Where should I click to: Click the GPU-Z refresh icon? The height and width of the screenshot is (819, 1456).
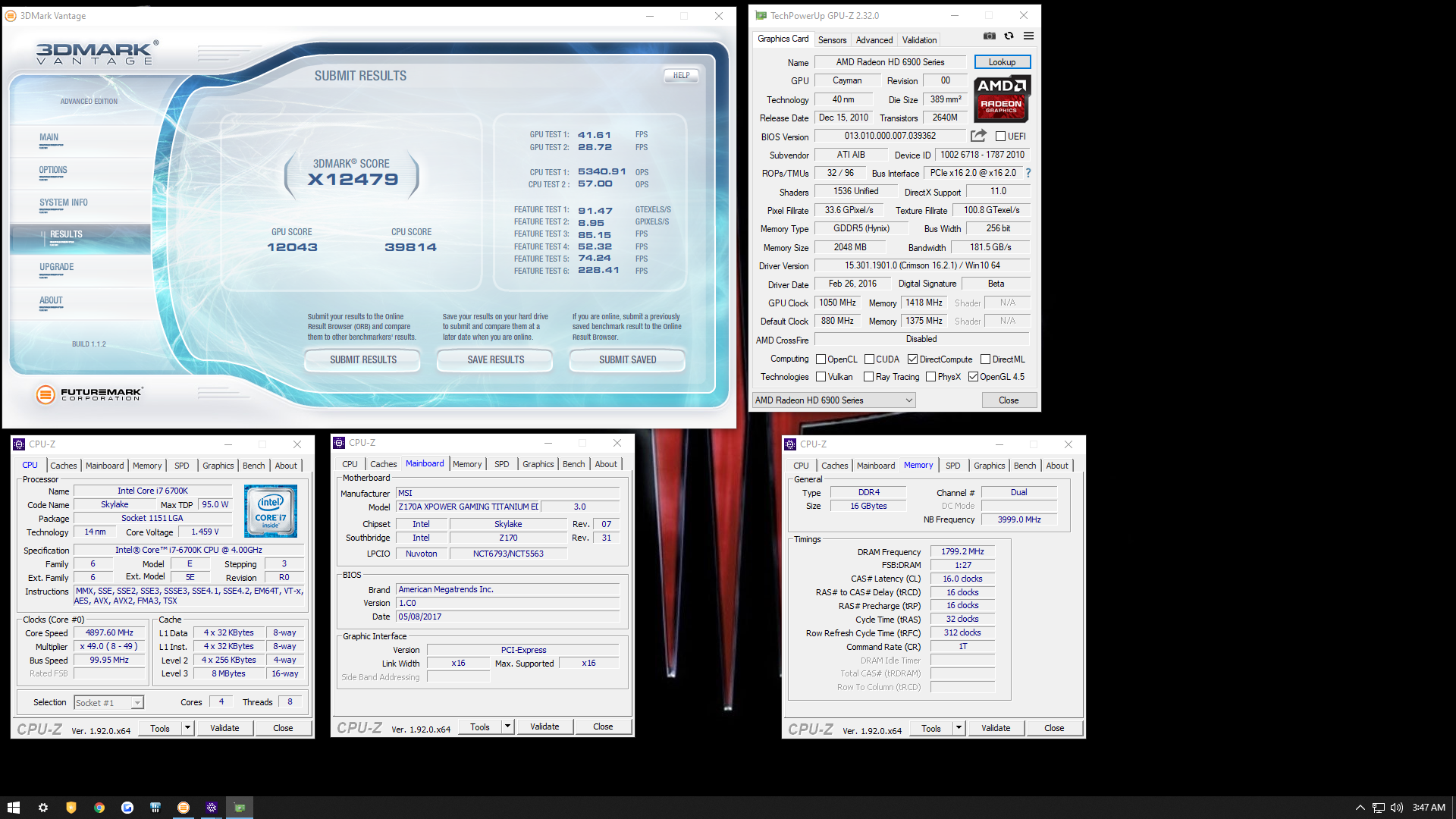point(1009,36)
